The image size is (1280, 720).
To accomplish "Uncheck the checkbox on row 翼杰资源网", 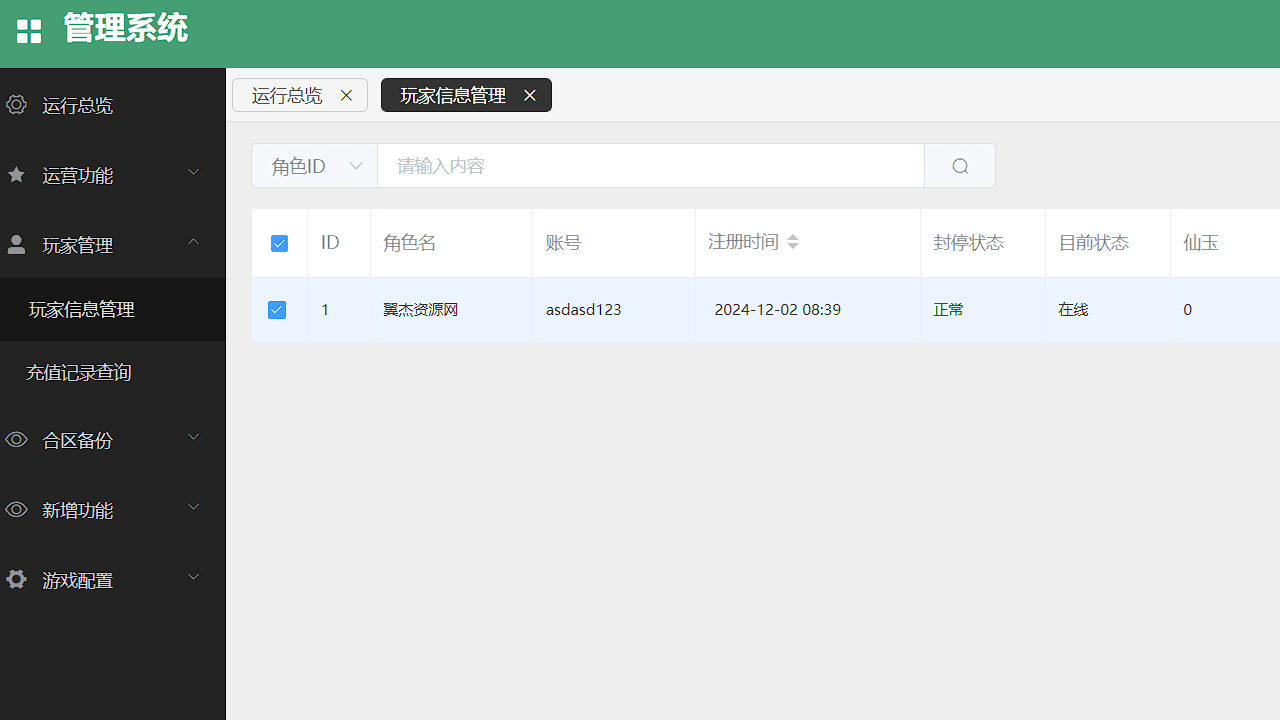I will (277, 310).
